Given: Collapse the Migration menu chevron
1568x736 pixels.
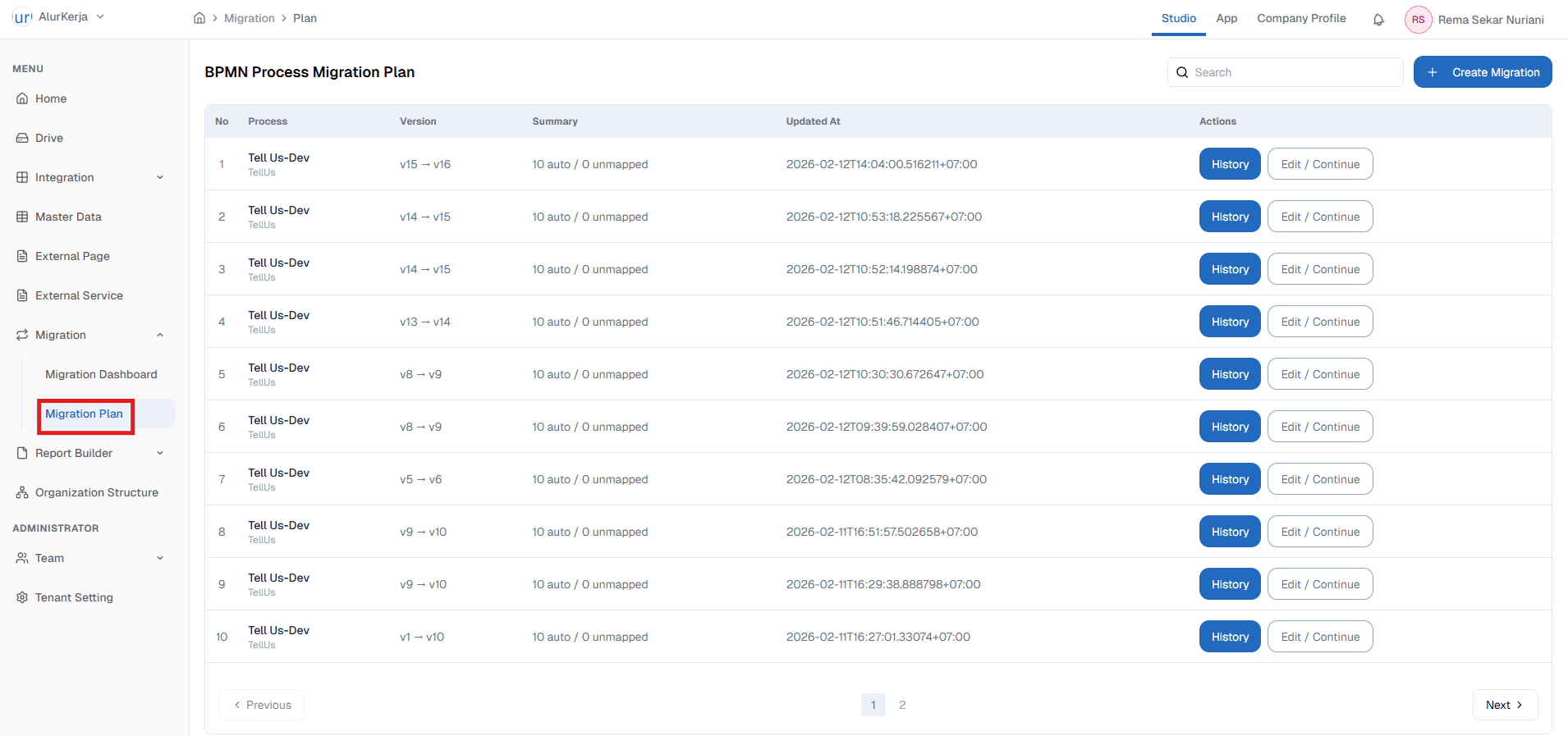Looking at the screenshot, I should pyautogui.click(x=160, y=335).
